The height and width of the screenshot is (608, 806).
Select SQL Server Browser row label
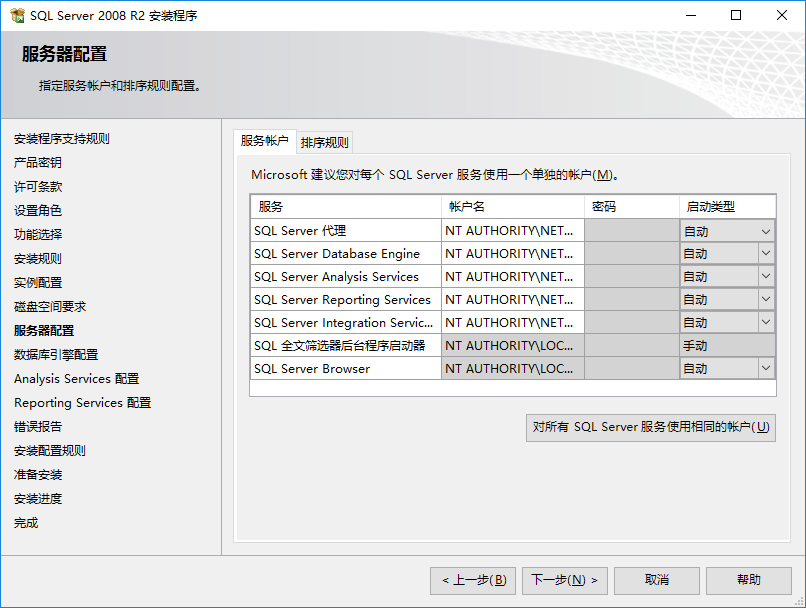tap(346, 368)
